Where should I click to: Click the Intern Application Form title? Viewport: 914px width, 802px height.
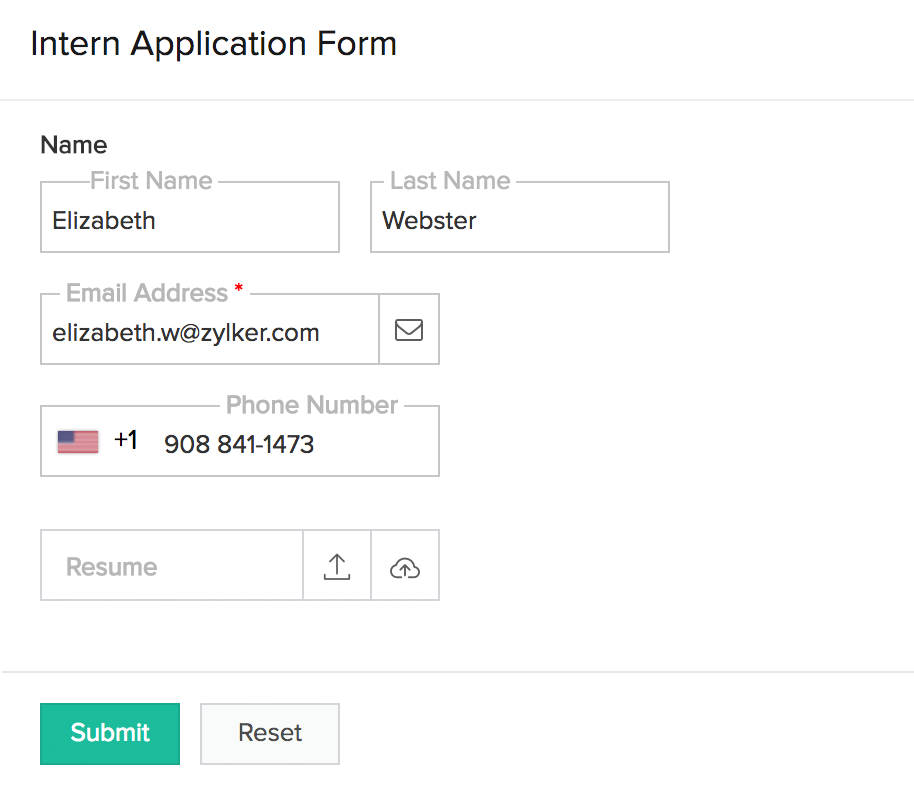(213, 44)
